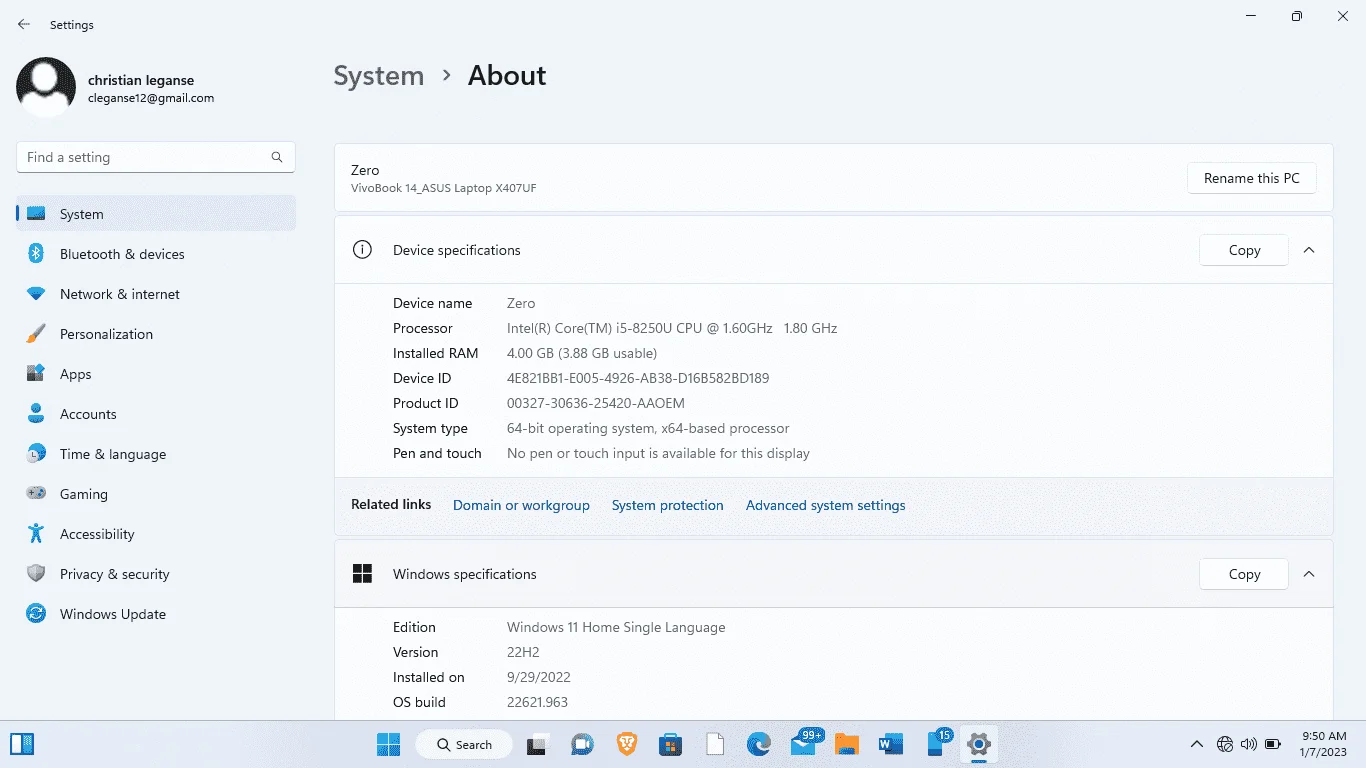The width and height of the screenshot is (1366, 768).
Task: Open Privacy & security settings
Action: click(156, 574)
